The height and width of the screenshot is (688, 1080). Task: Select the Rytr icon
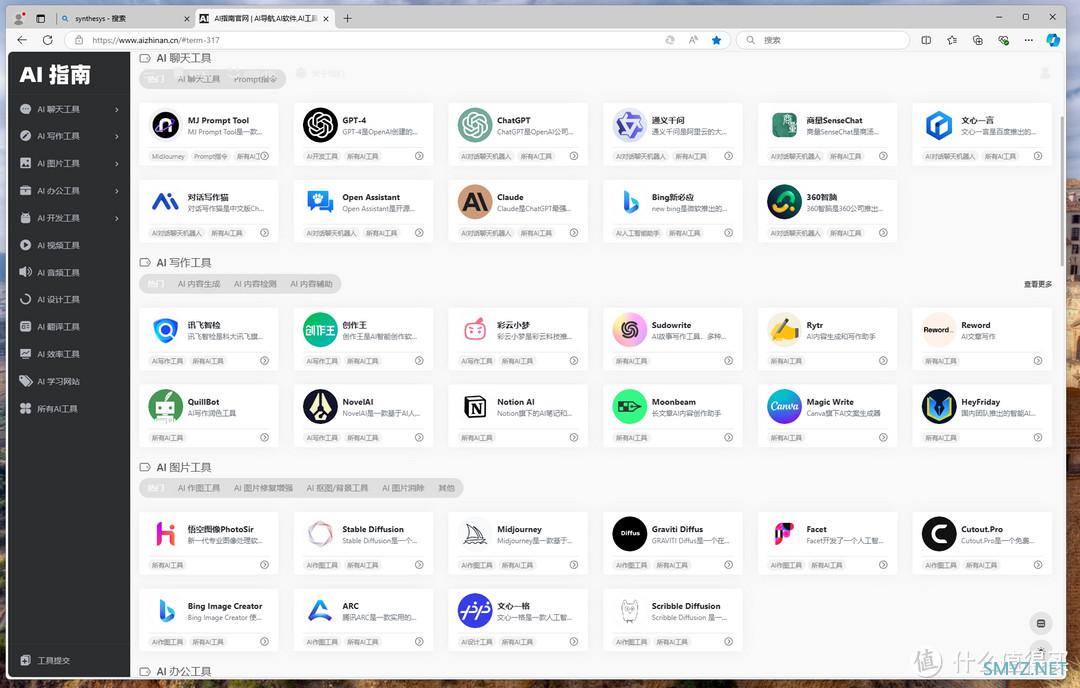784,330
